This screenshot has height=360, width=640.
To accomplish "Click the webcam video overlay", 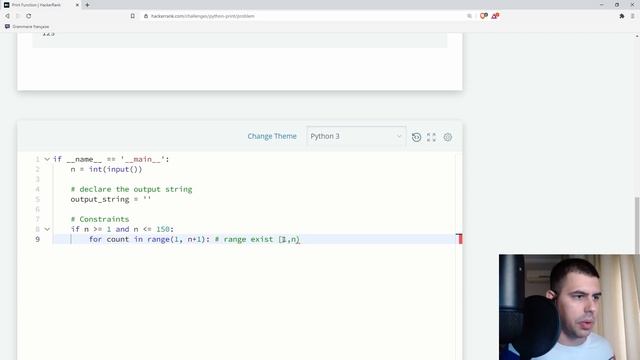I will tap(569, 307).
